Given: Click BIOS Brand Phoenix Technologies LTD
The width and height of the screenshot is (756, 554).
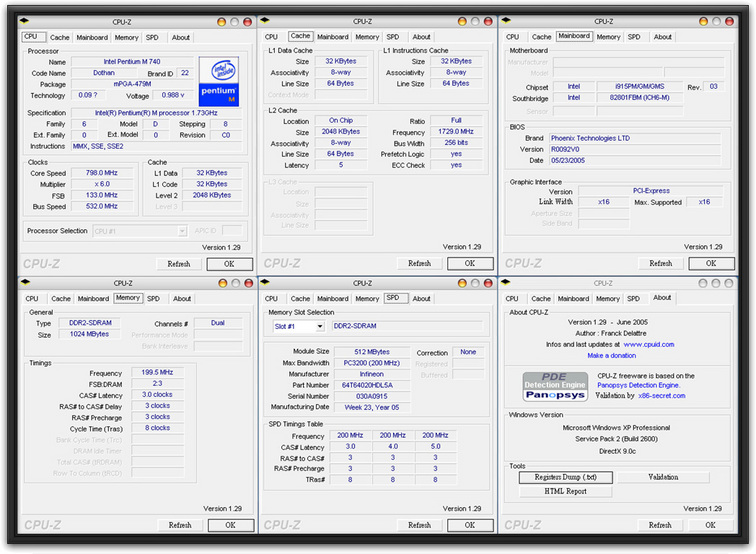Looking at the screenshot, I should 635,138.
